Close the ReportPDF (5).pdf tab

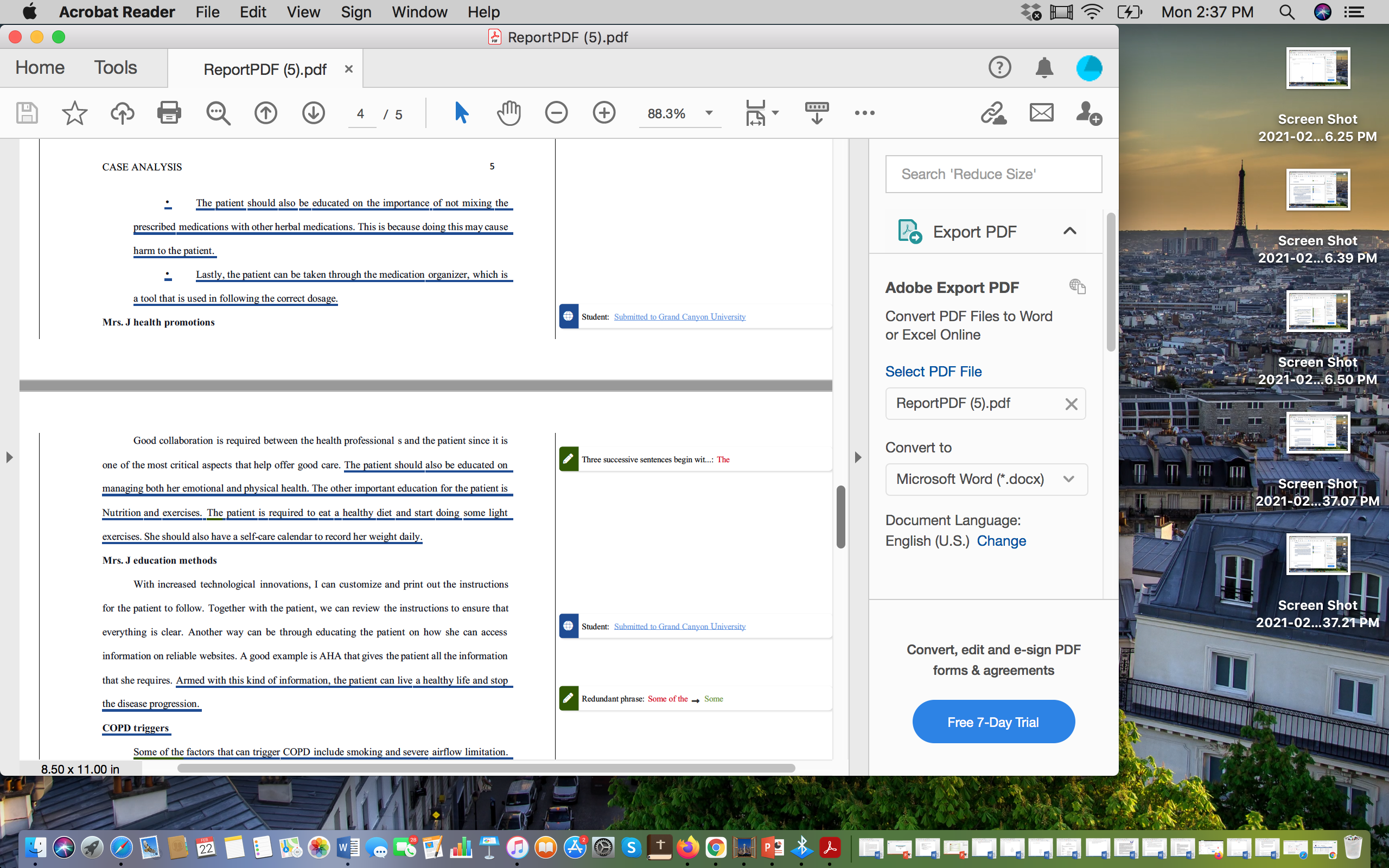(x=348, y=69)
